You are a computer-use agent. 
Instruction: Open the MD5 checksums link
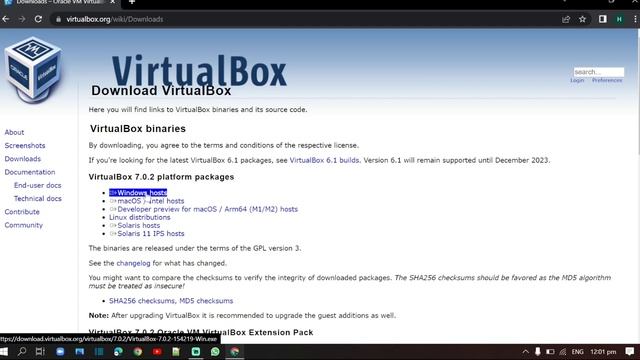tap(206, 301)
